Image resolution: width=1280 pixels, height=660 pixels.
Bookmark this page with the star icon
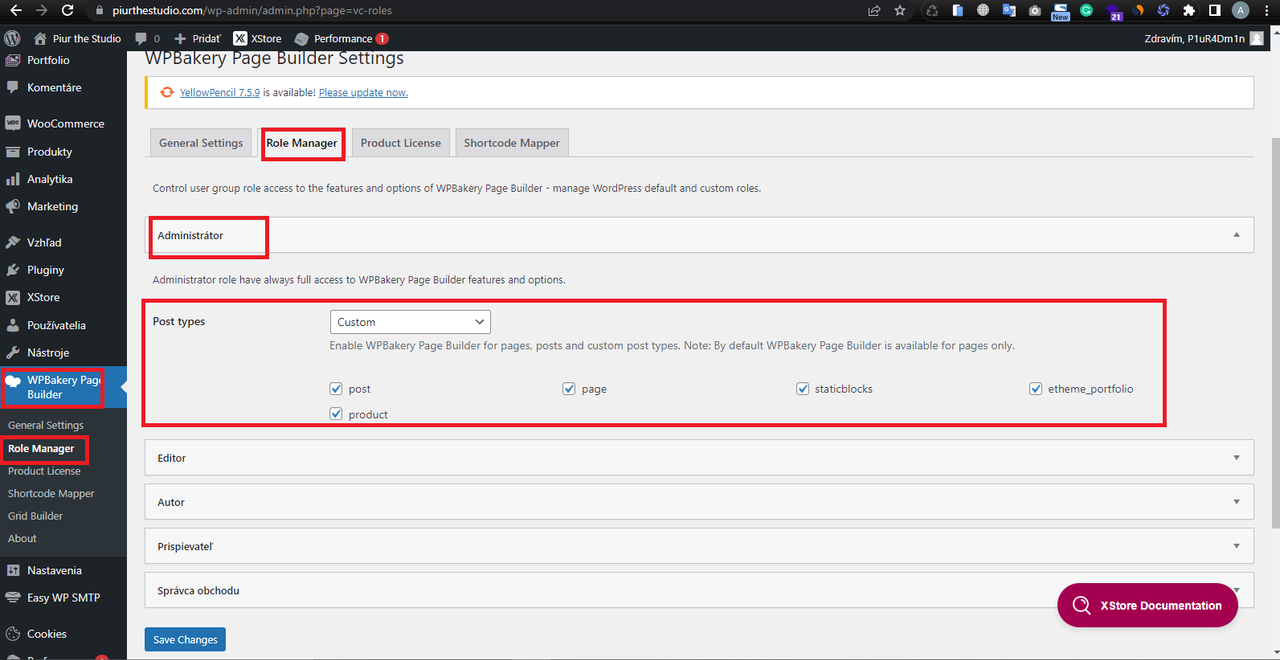coord(900,10)
